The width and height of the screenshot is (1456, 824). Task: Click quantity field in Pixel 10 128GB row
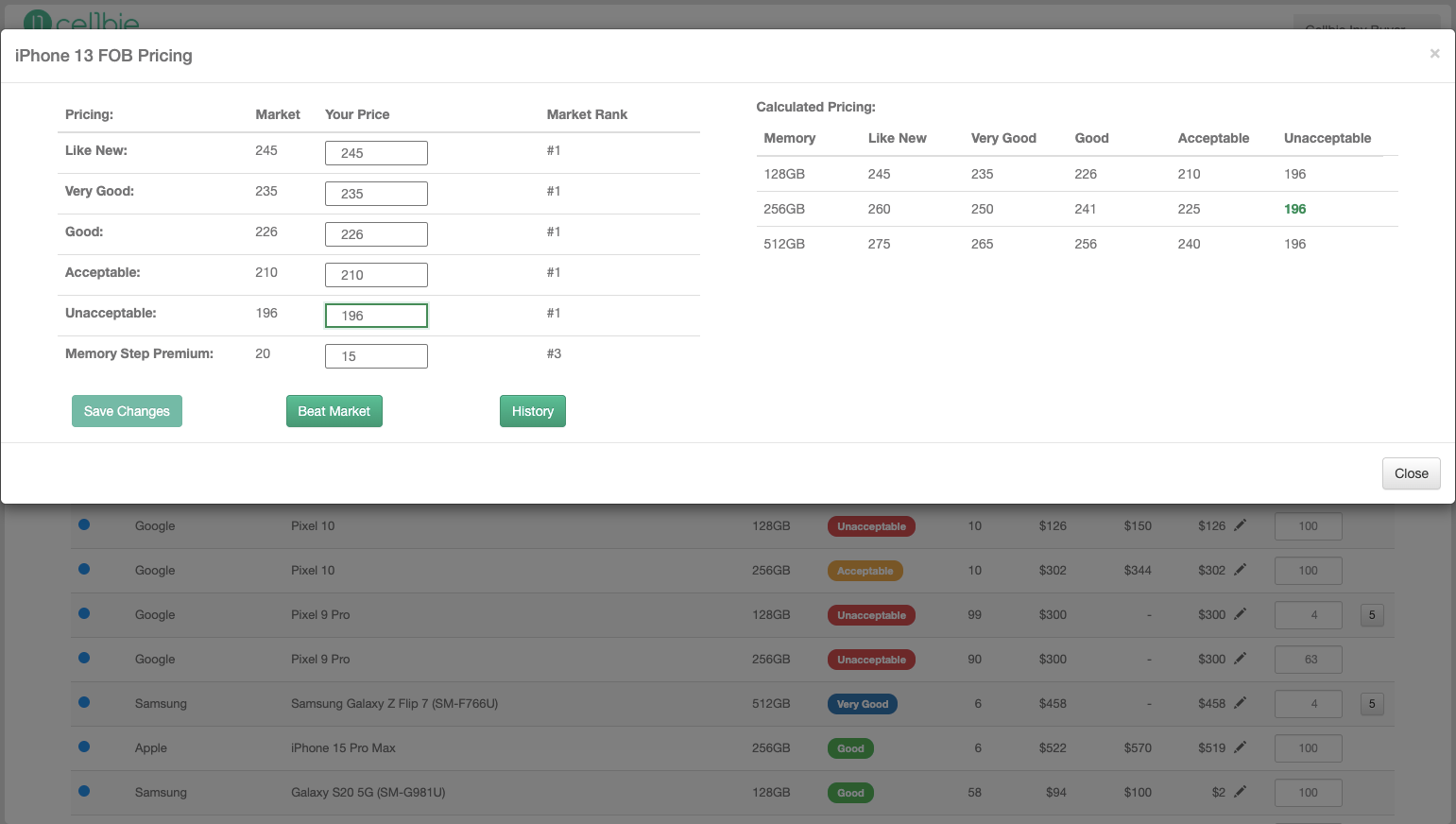point(1309,526)
